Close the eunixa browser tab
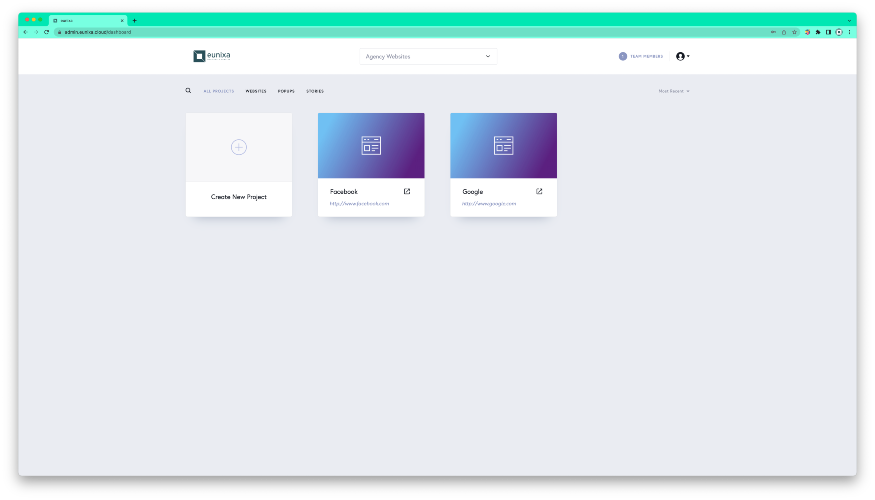The width and height of the screenshot is (875, 500). (x=122, y=21)
